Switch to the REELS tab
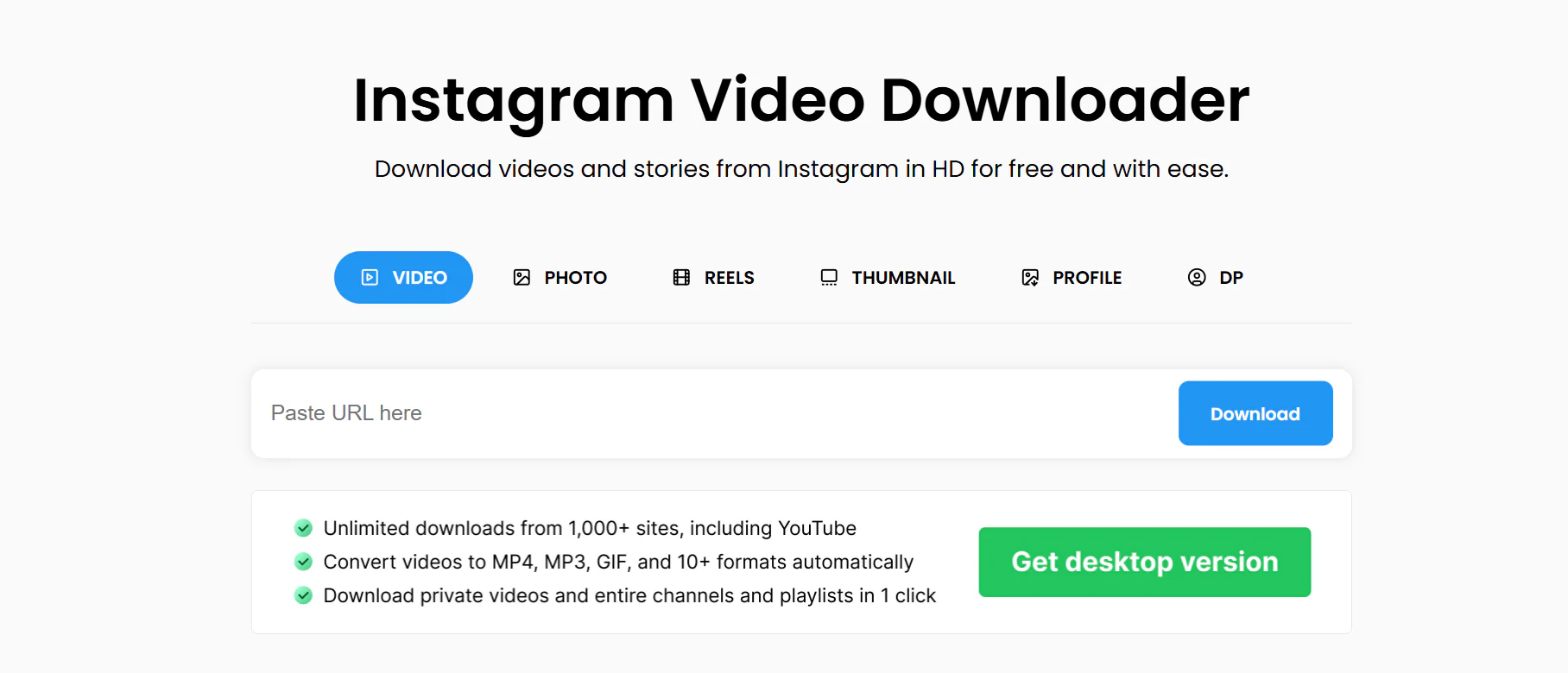 pos(713,277)
